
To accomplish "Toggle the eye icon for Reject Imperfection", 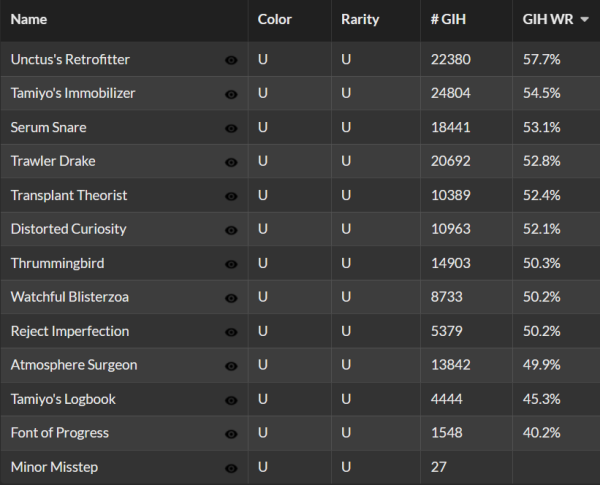I will [231, 332].
